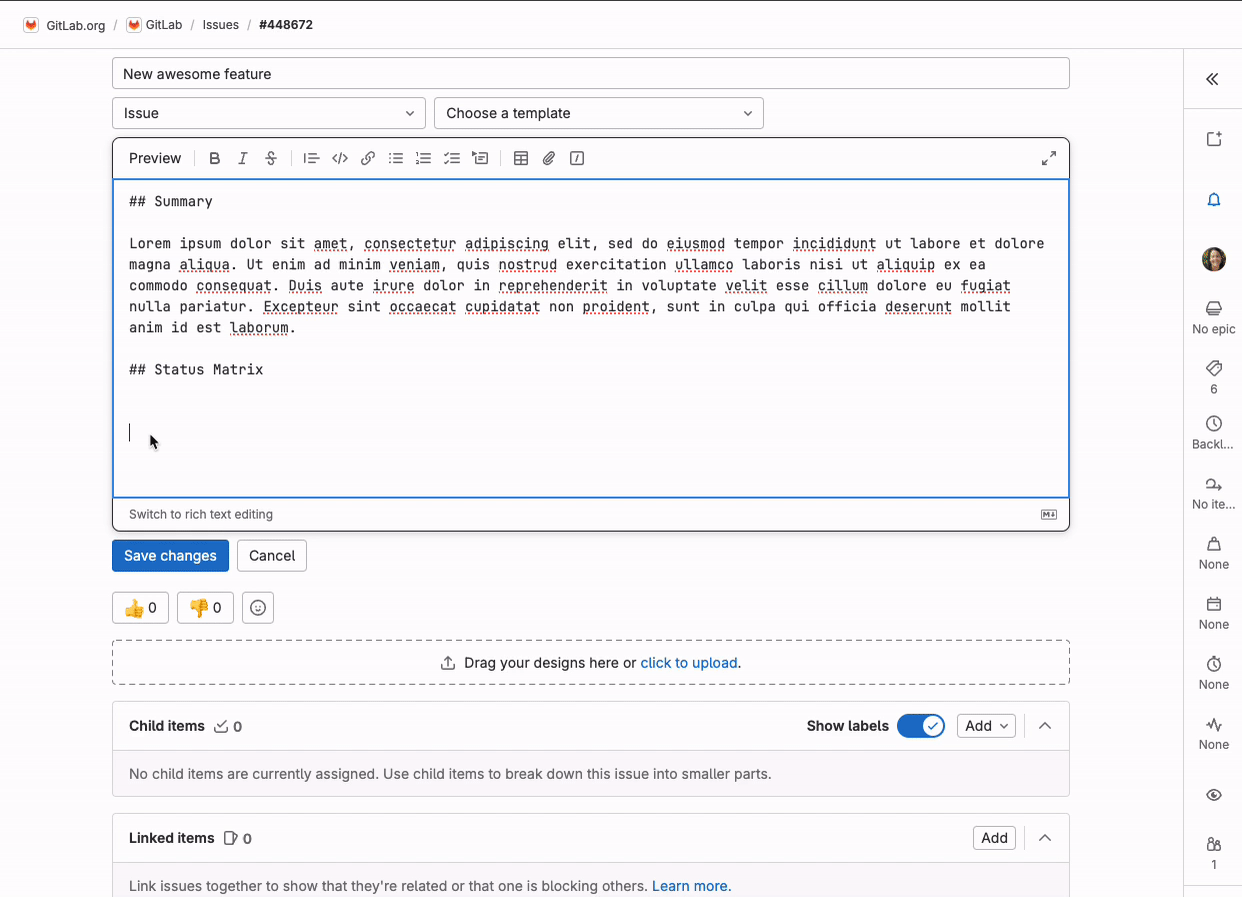Screen dimensions: 1242x897
Task: Focus the issue title field
Action: [591, 74]
